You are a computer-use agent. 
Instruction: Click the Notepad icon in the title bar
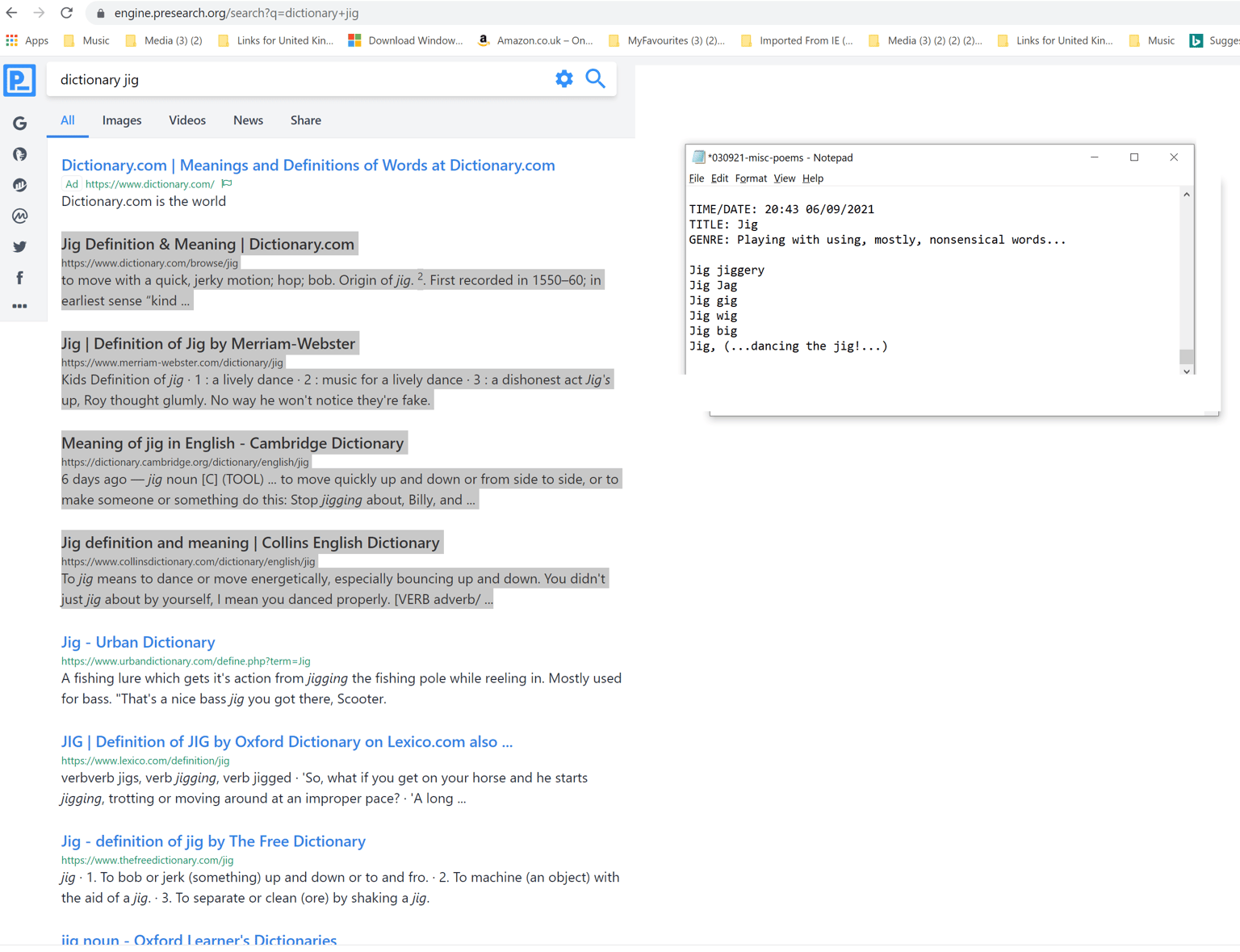point(698,157)
